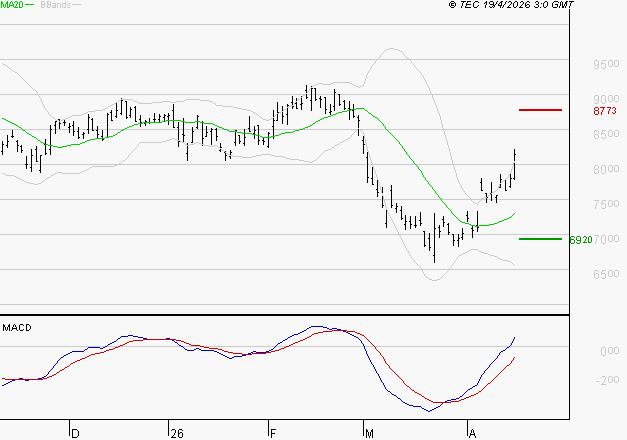
Task: Click the MA20 legend label
Action: tap(12, 4)
